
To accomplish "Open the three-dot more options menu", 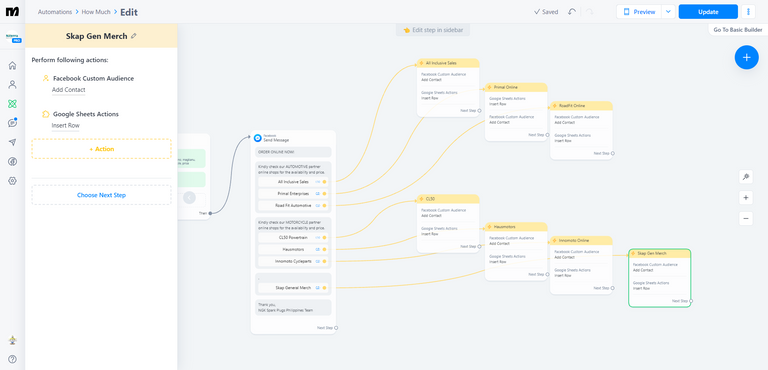I will pos(748,12).
